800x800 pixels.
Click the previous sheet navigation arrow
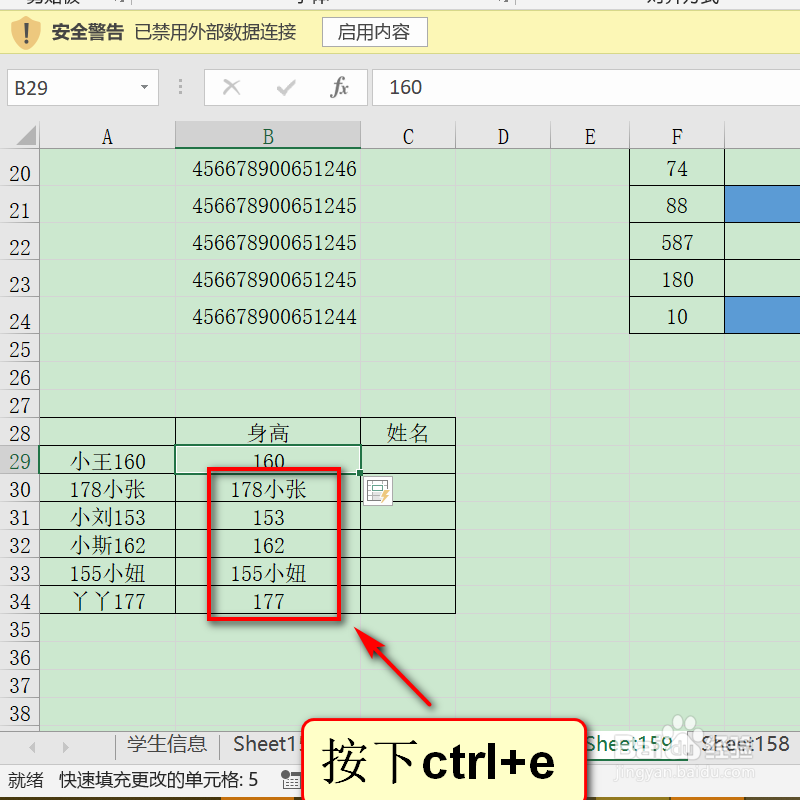point(31,744)
